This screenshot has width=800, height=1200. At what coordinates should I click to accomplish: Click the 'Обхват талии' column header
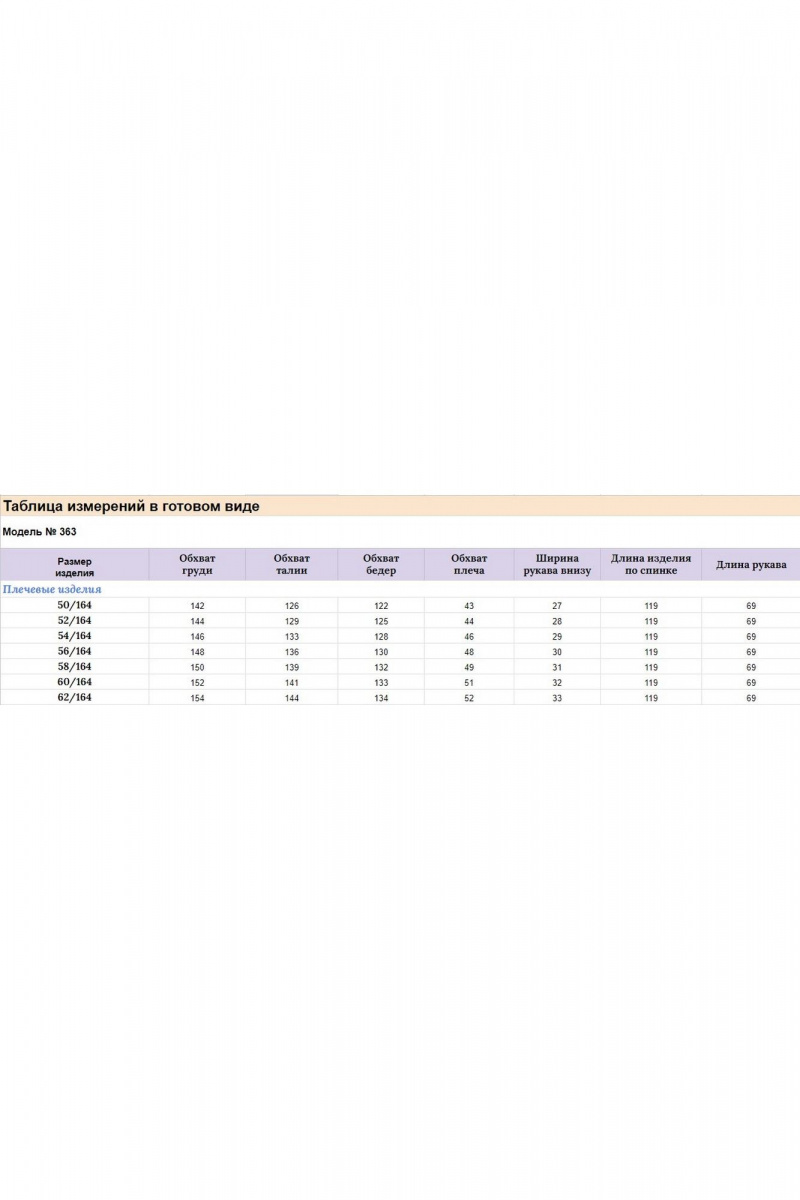click(x=291, y=565)
